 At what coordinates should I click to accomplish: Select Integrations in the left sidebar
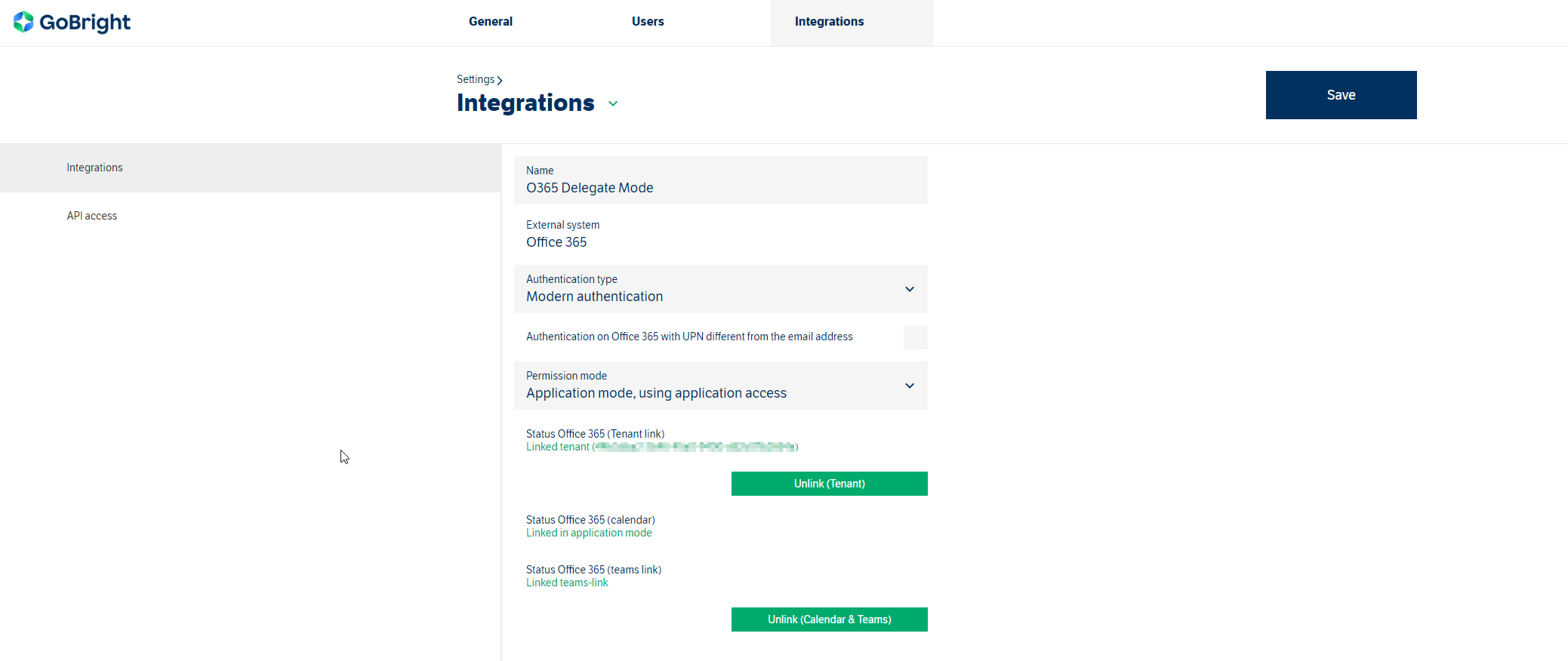tap(94, 168)
